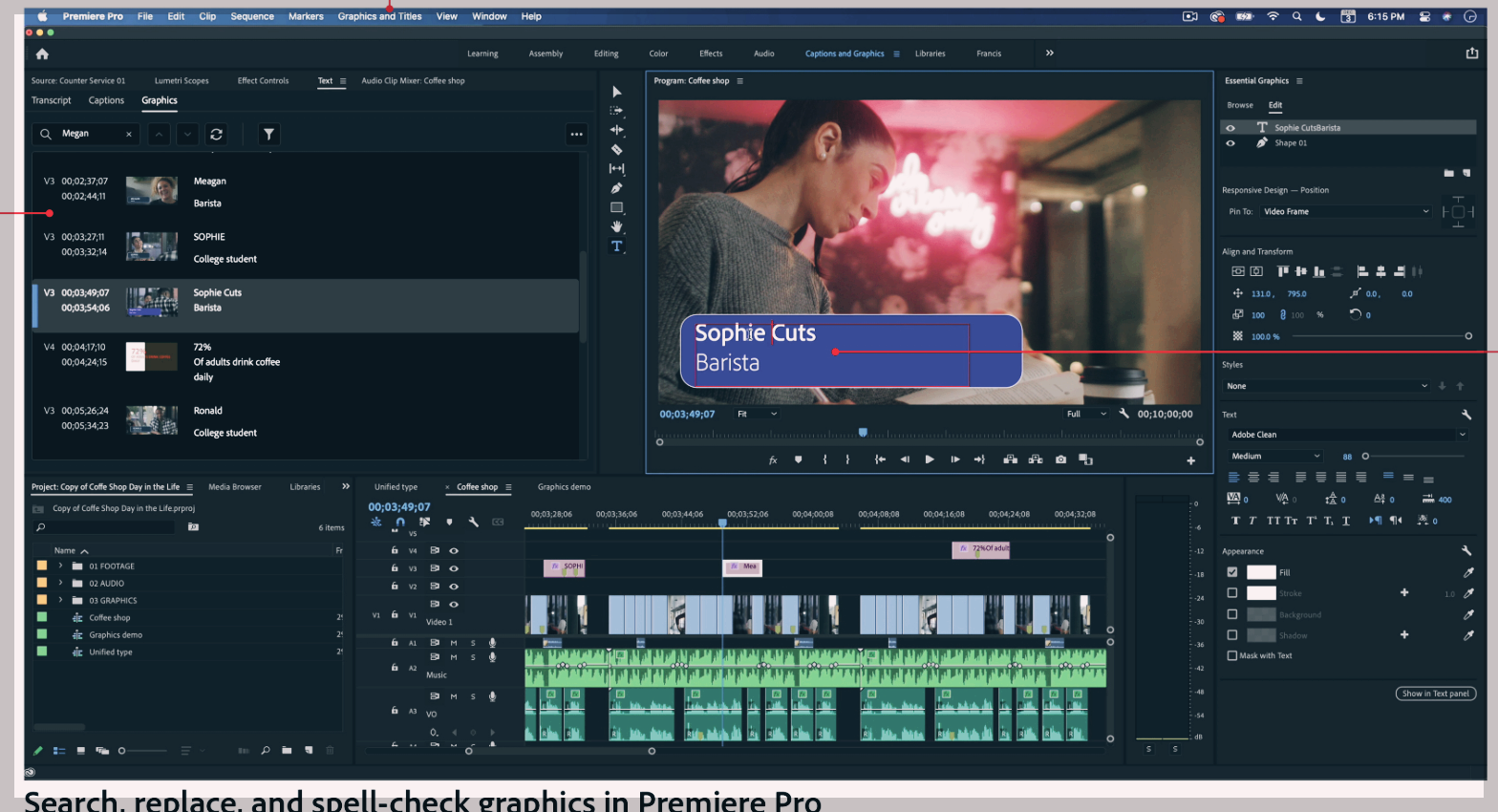Open the Graphics demo sequence tab
This screenshot has height=812, width=1498.
click(x=564, y=487)
